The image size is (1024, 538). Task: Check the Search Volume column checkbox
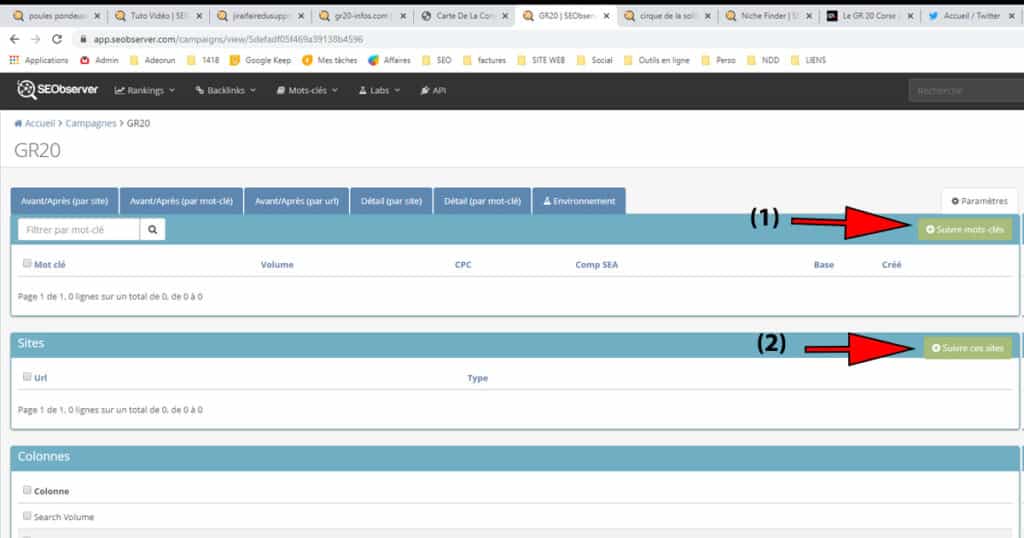[27, 516]
